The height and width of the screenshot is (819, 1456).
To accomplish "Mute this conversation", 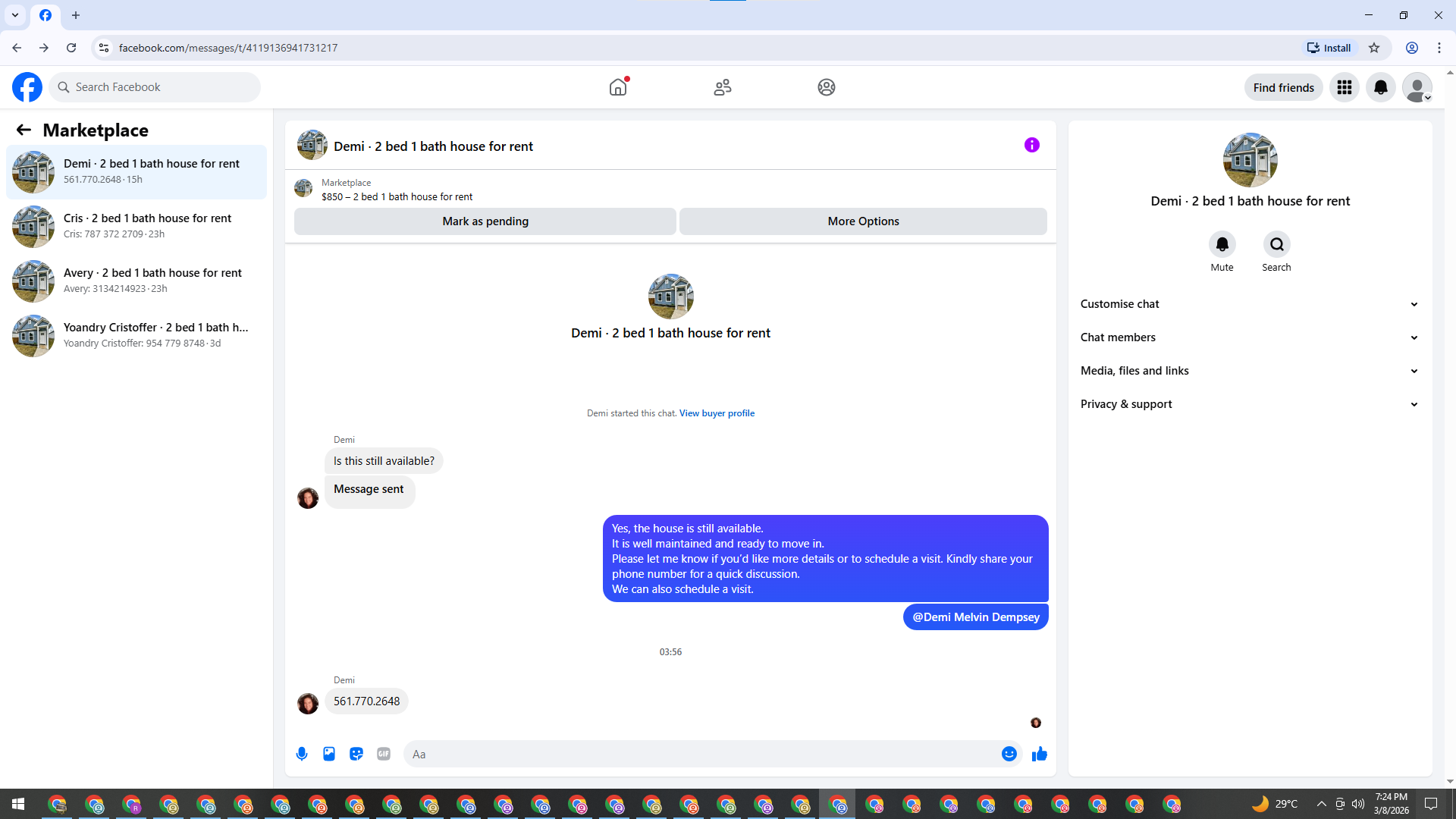I will pyautogui.click(x=1222, y=245).
